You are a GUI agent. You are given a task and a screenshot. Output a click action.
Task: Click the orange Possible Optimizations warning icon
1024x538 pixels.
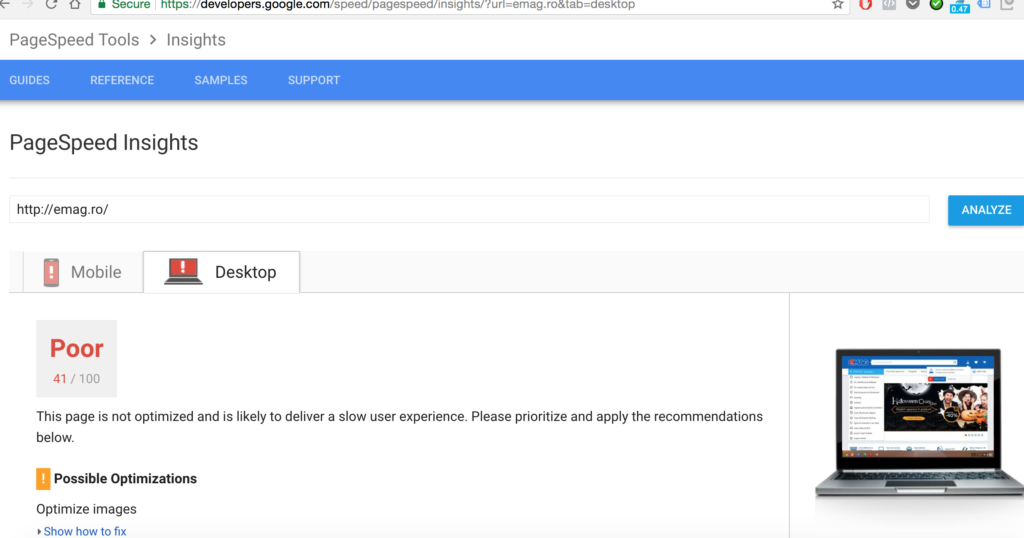pyautogui.click(x=43, y=478)
